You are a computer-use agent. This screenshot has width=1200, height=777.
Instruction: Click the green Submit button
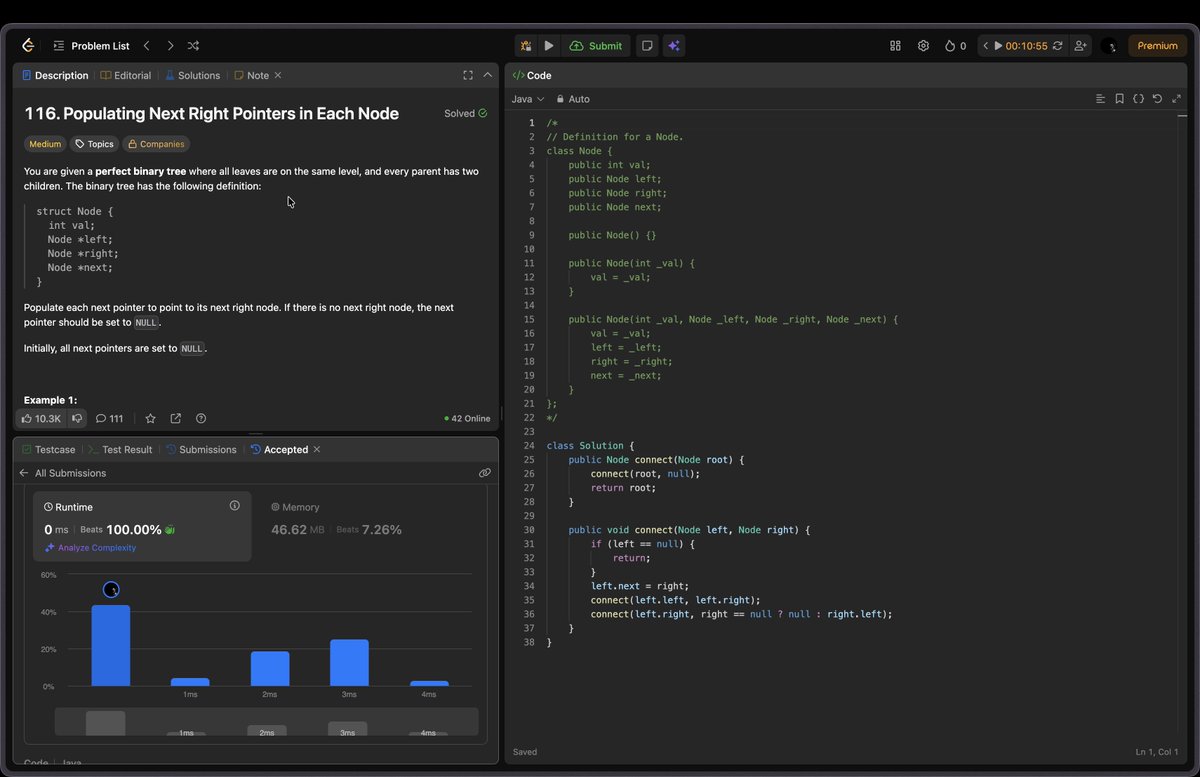(x=596, y=45)
